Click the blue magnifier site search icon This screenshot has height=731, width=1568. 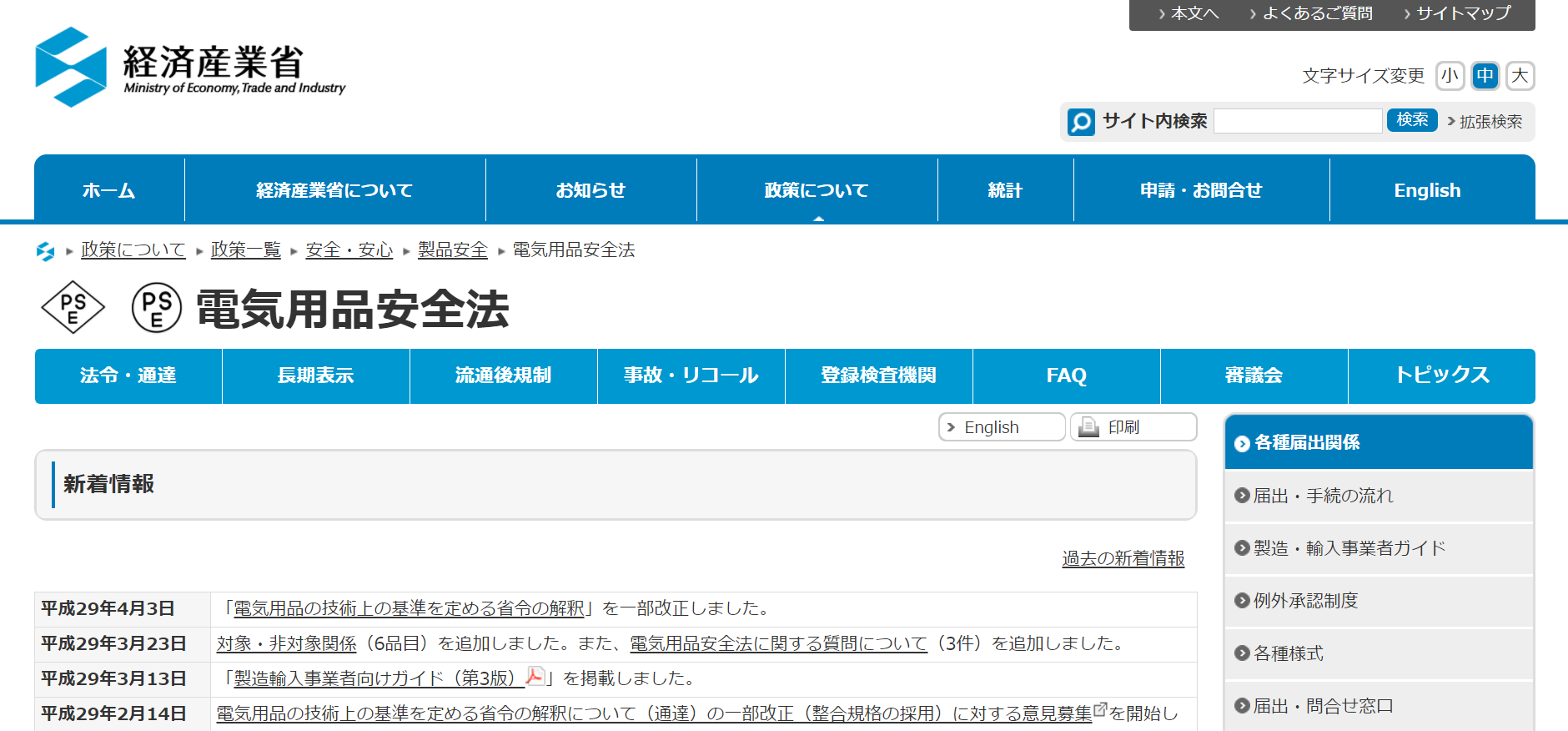tap(1081, 122)
